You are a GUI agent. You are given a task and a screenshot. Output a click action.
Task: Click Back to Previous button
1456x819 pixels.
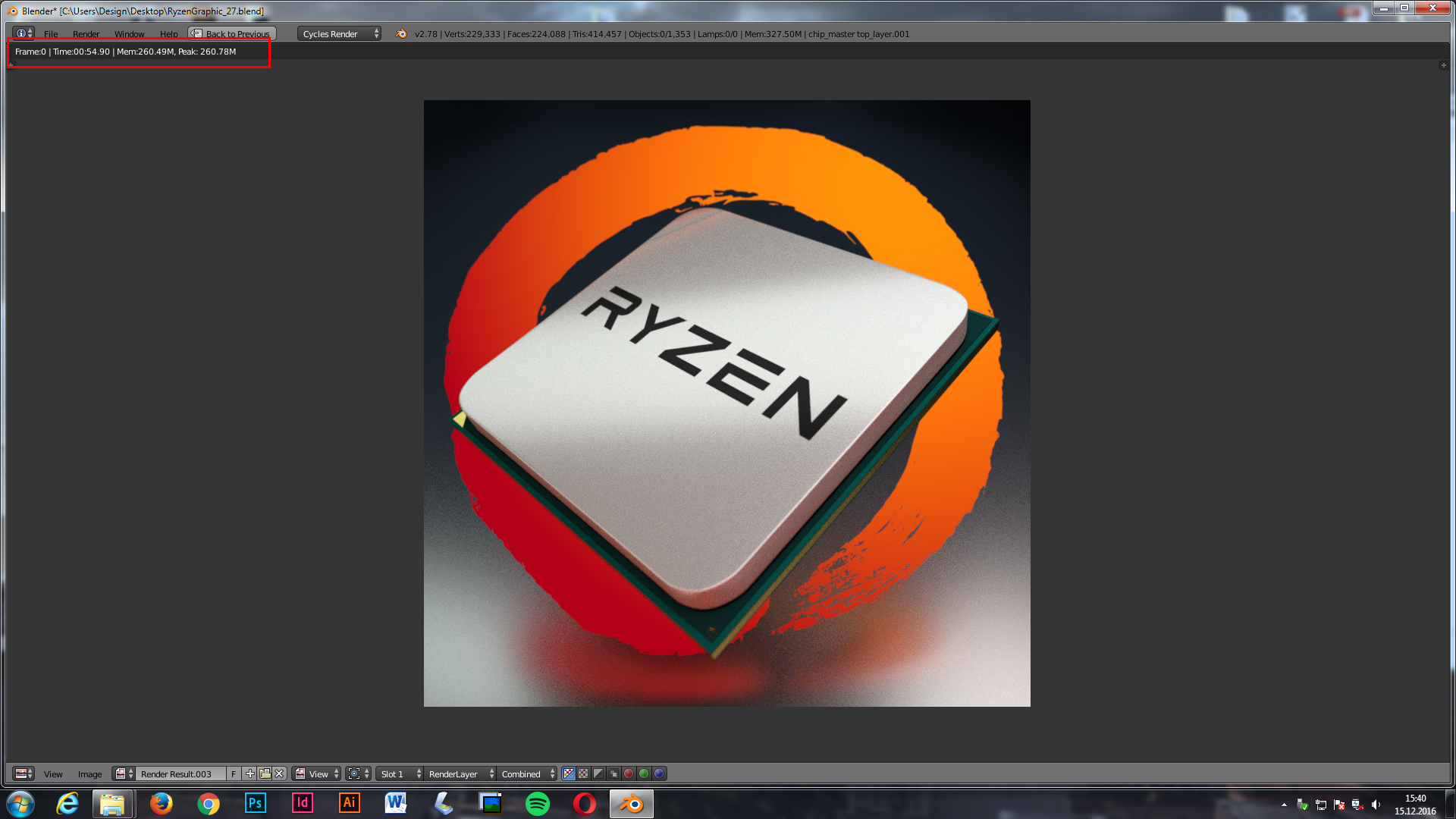coord(231,34)
